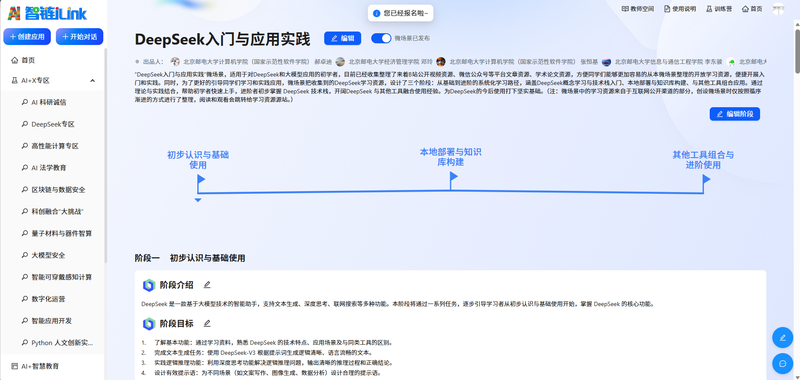The height and width of the screenshot is (380, 800).
Task: Select the 其他工具组合与进阶使用 stage flag
Action: (x=706, y=180)
